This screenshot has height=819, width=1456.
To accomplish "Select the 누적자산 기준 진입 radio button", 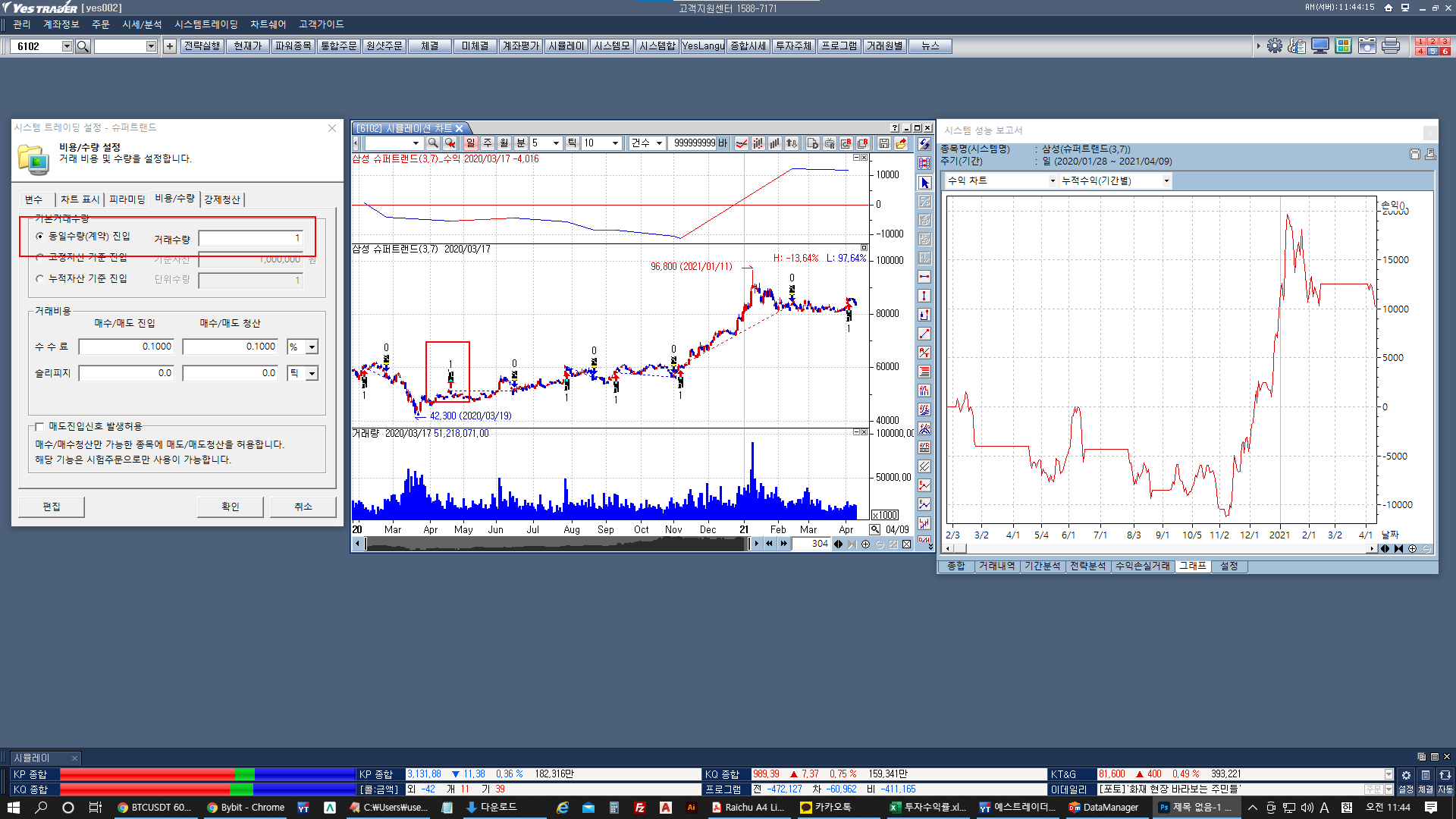I will click(x=39, y=279).
